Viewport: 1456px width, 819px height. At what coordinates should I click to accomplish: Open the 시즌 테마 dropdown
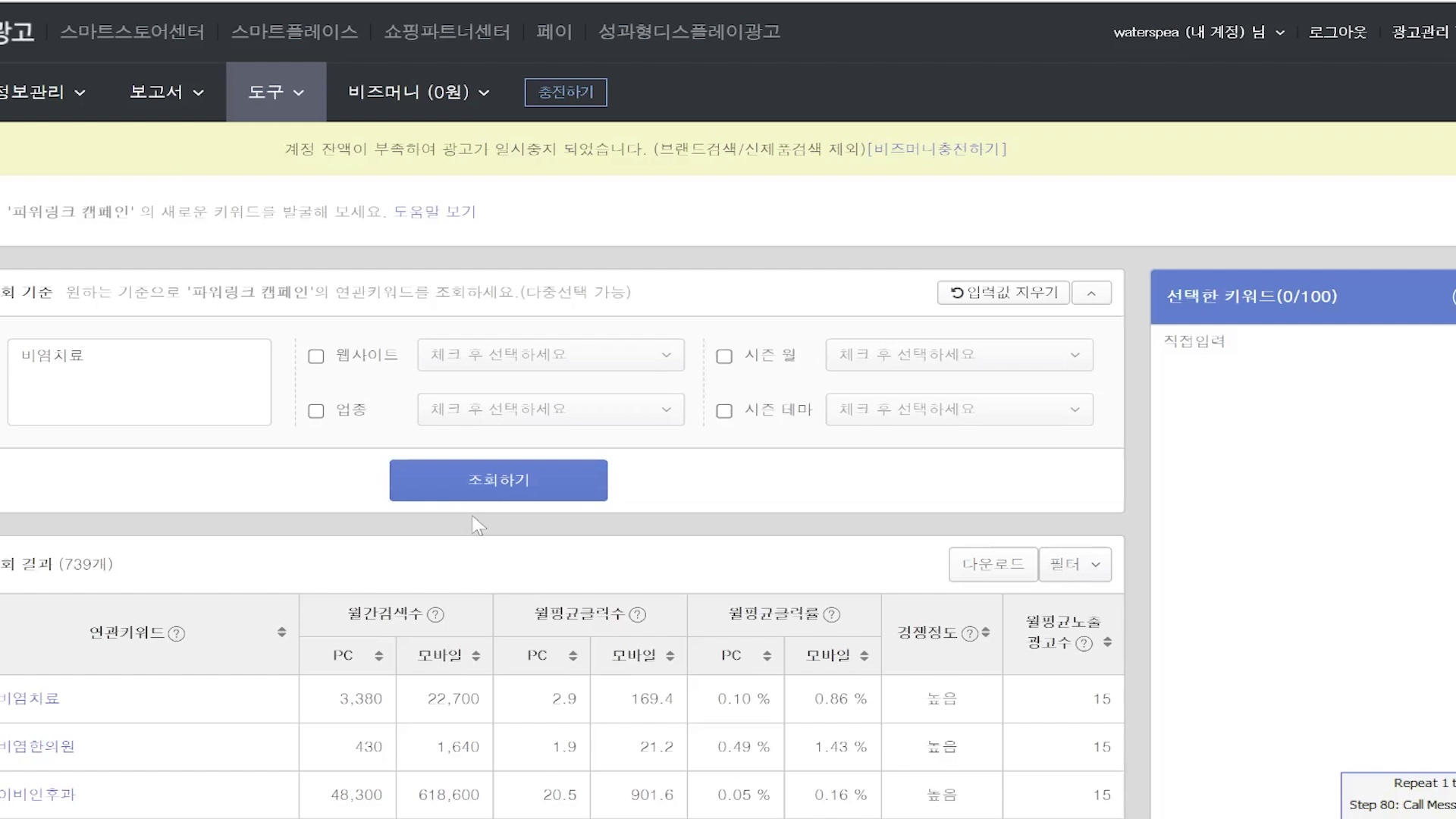(x=959, y=409)
